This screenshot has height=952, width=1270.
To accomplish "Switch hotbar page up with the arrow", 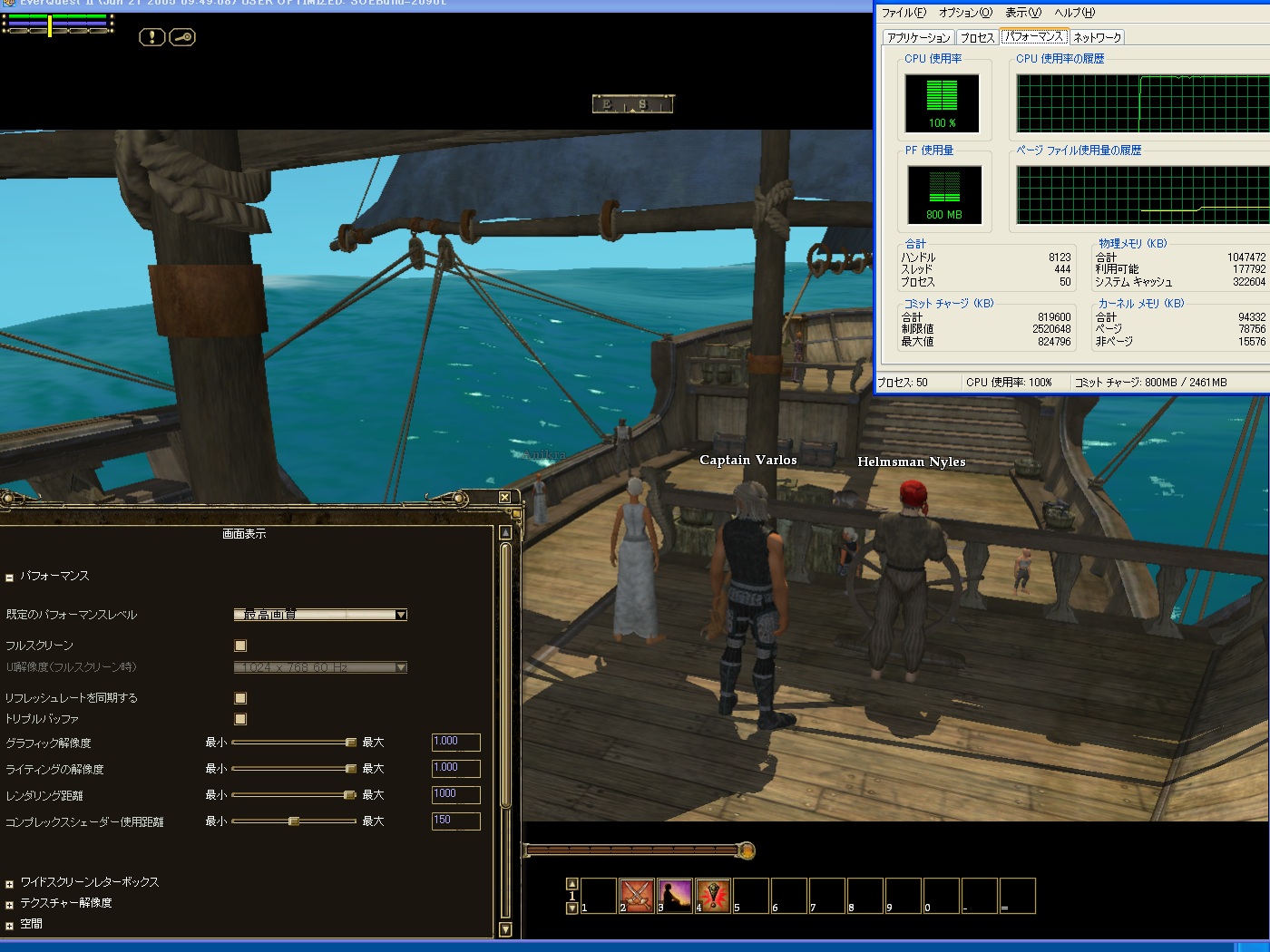I will tap(571, 883).
